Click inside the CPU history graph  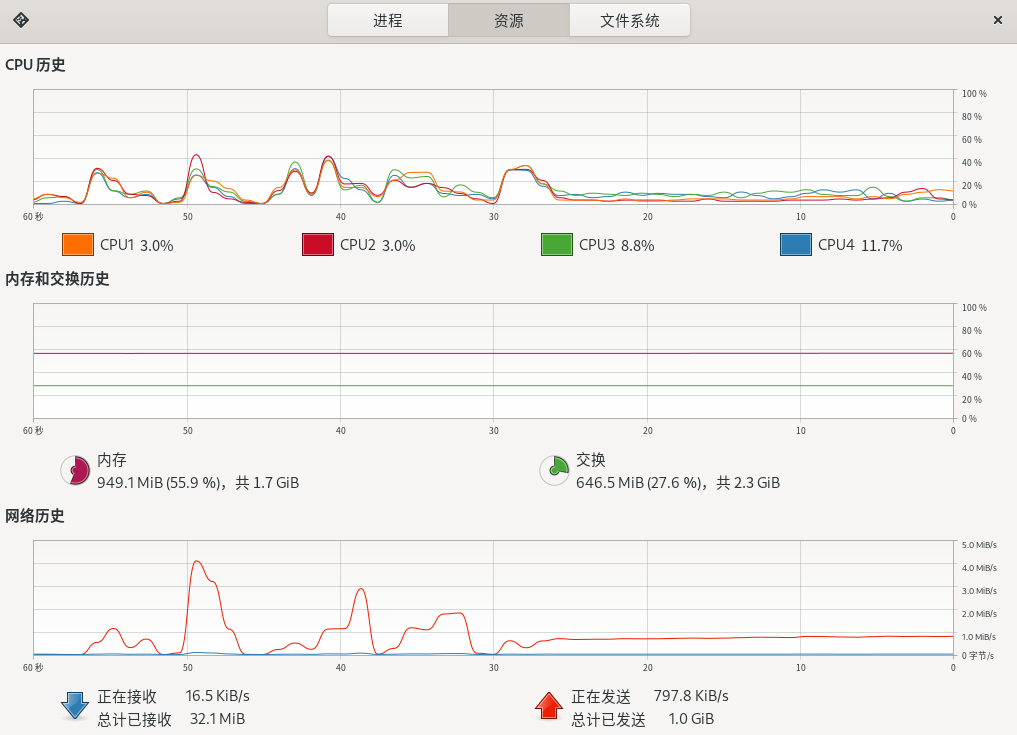pyautogui.click(x=493, y=147)
